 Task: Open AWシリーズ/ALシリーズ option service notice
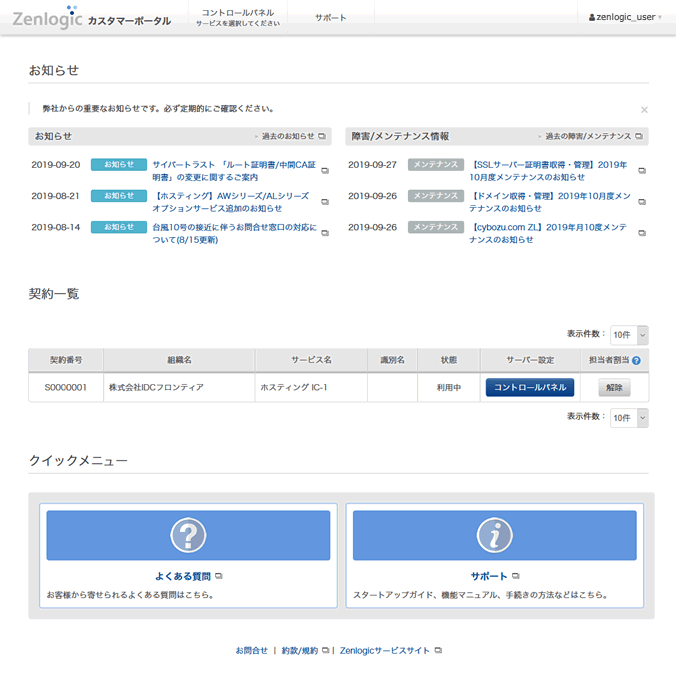[231, 202]
